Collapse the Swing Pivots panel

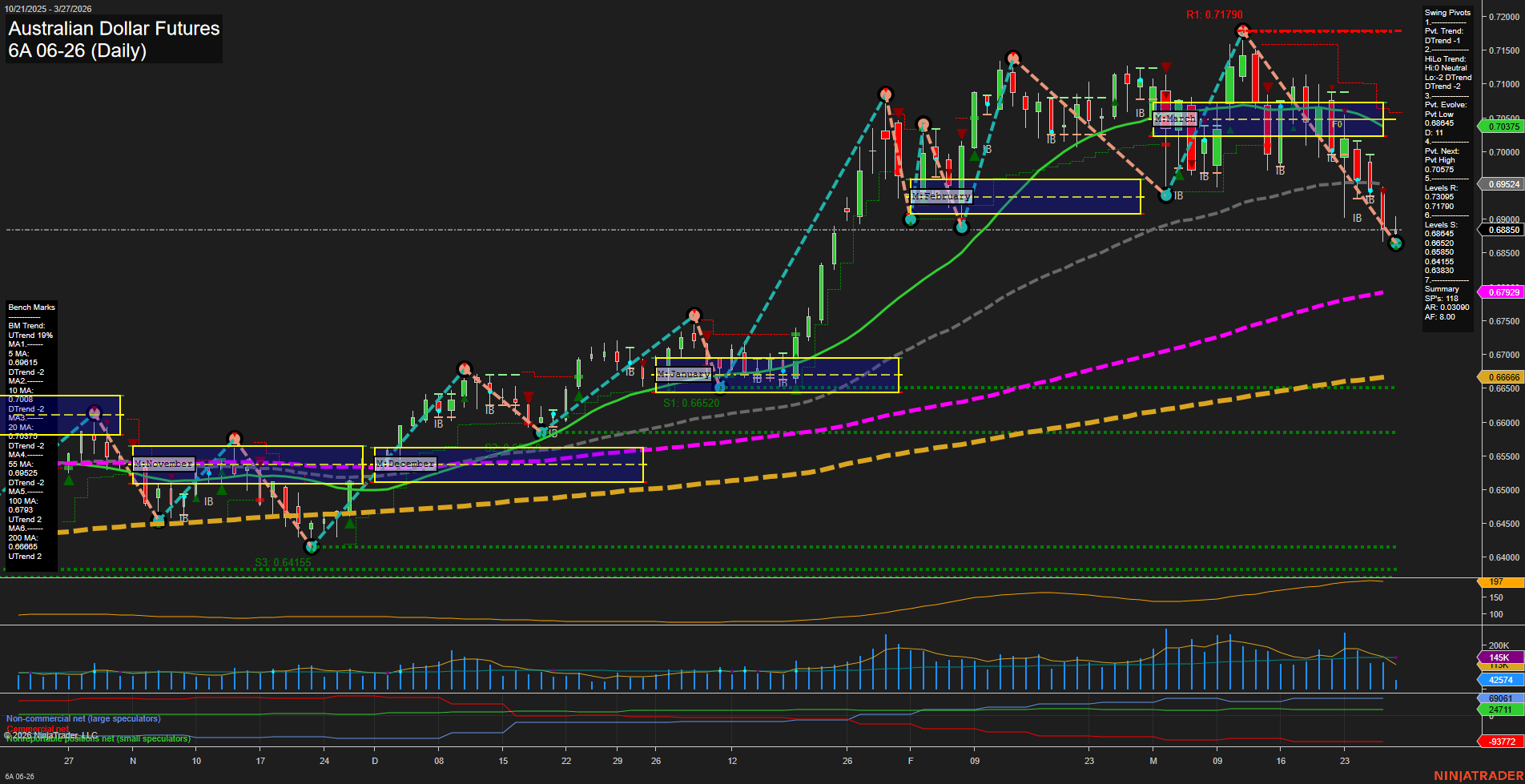click(x=1446, y=12)
